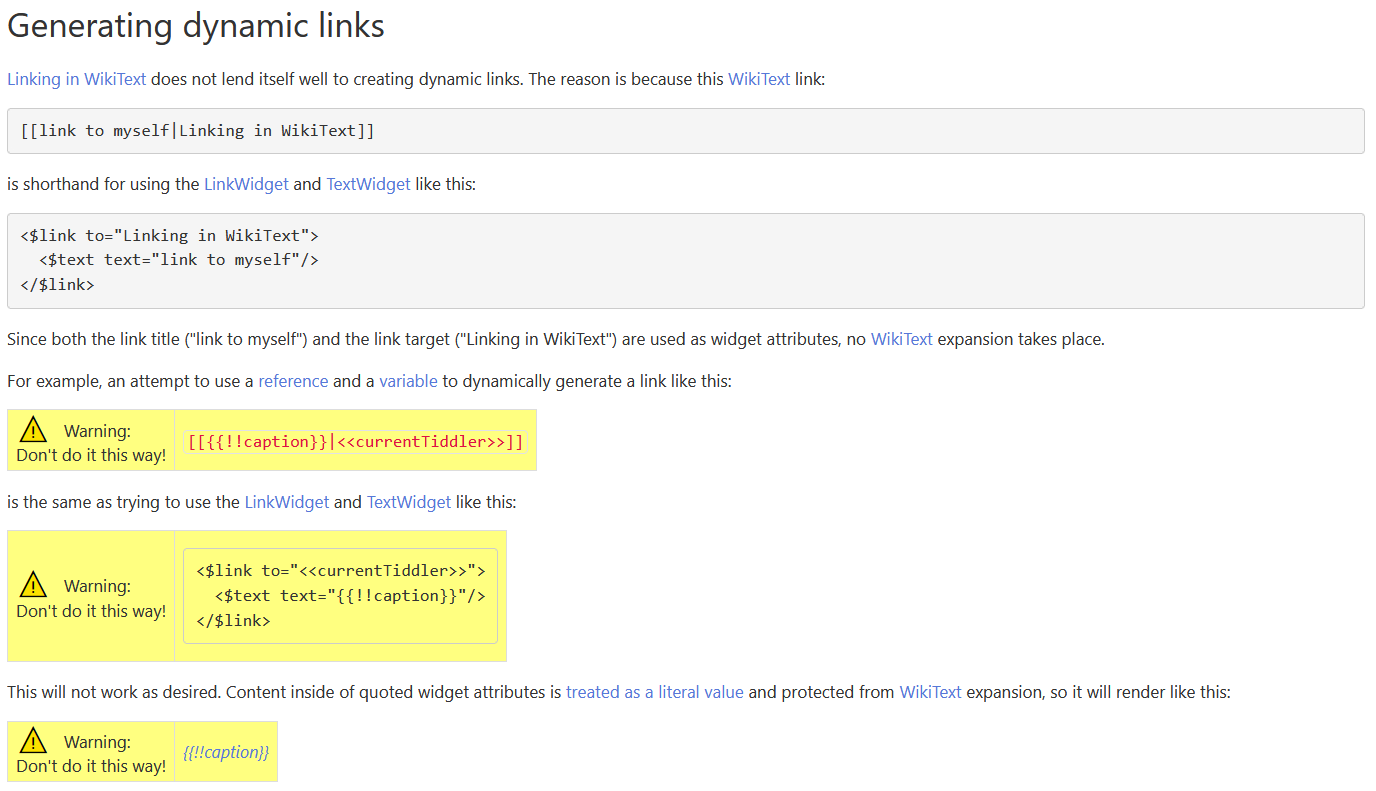
Task: Click the gray code block starting '<$link to="Linking'
Action: click(685, 260)
